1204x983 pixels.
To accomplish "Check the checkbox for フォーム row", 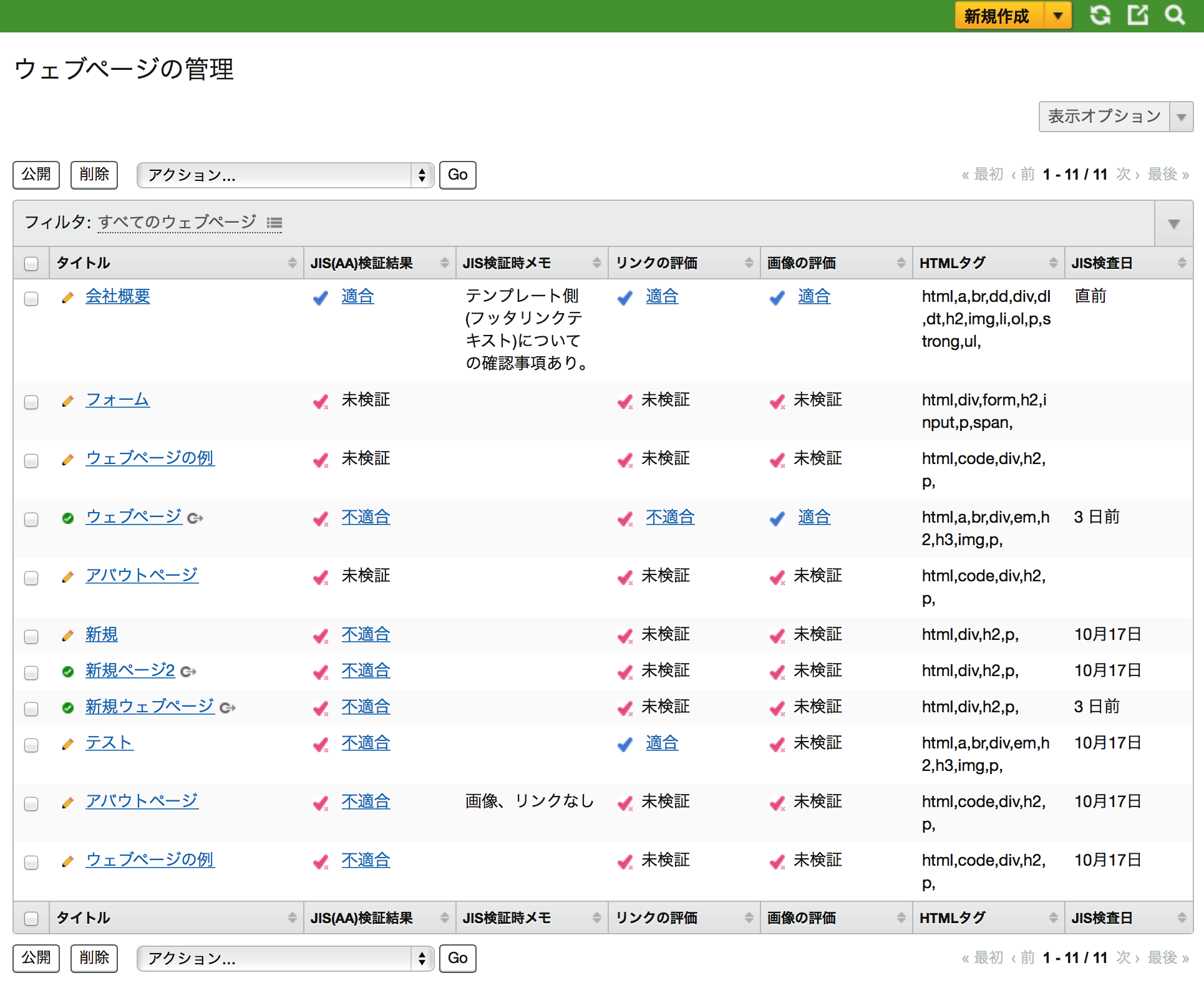I will 31,402.
